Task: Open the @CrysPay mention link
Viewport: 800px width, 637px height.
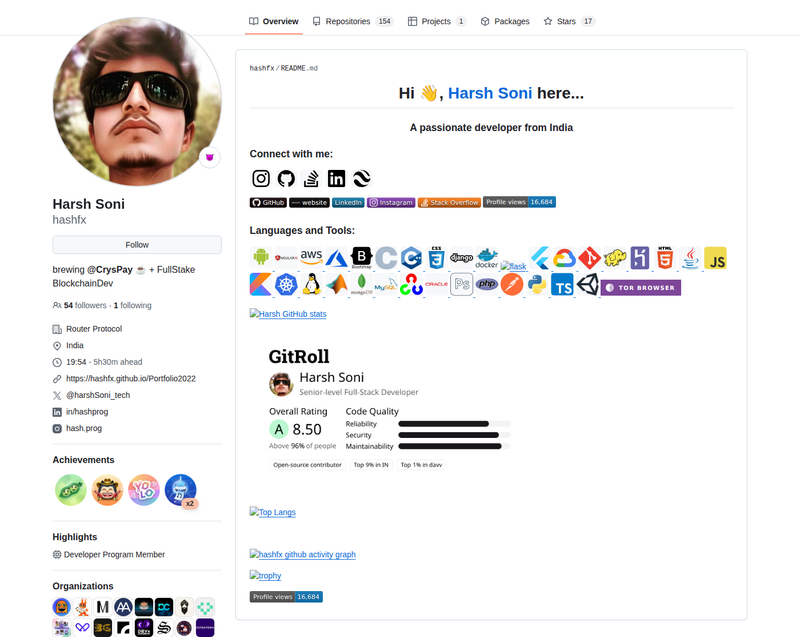Action: click(x=110, y=269)
